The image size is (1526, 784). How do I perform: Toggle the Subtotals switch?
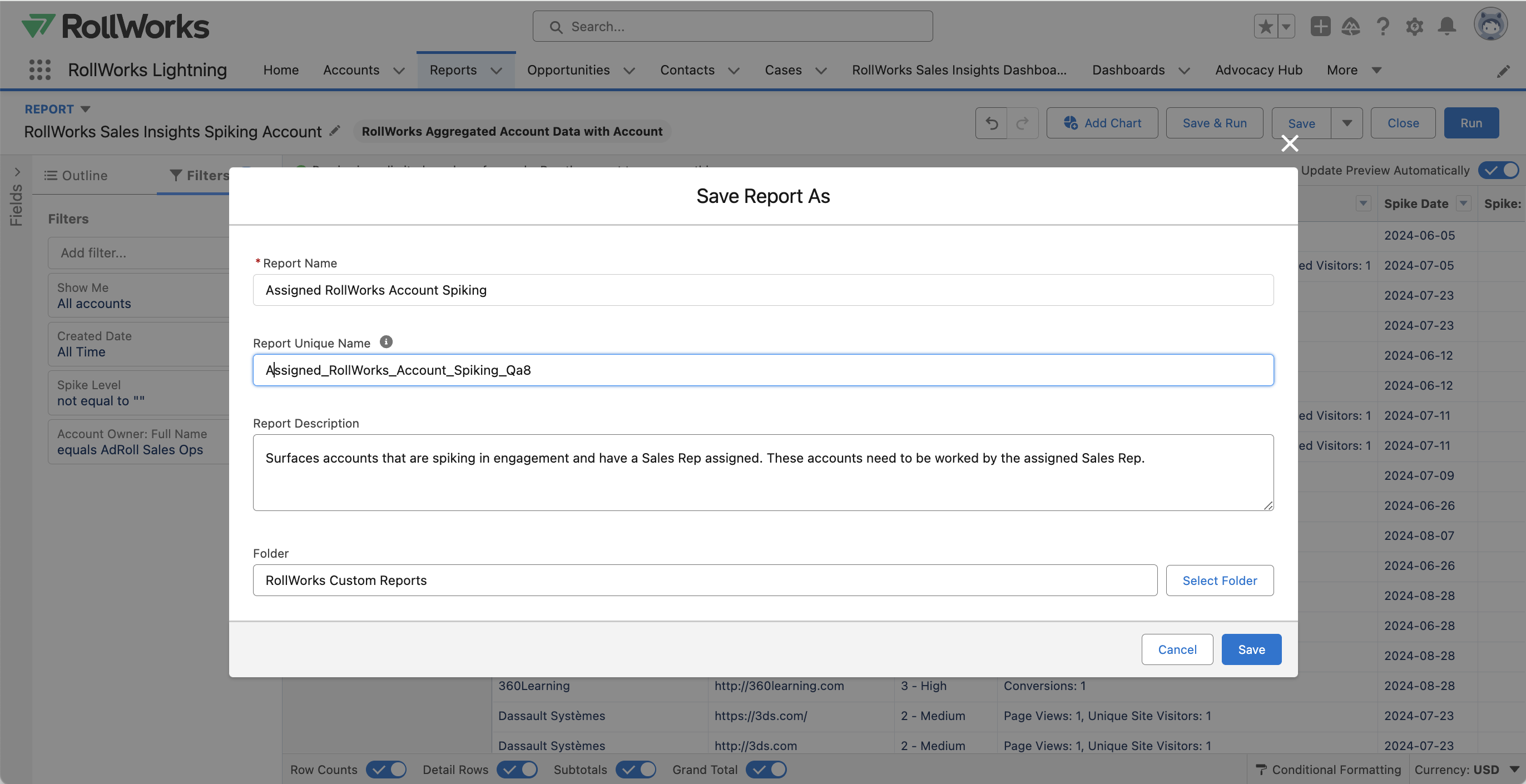tap(636, 769)
